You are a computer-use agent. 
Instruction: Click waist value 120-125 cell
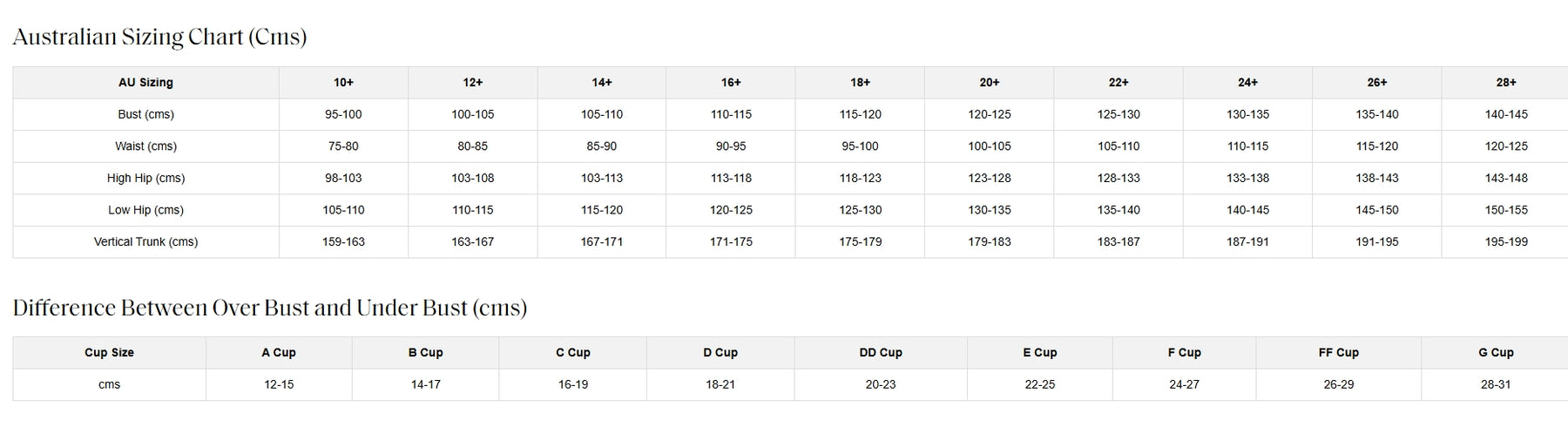click(1506, 146)
